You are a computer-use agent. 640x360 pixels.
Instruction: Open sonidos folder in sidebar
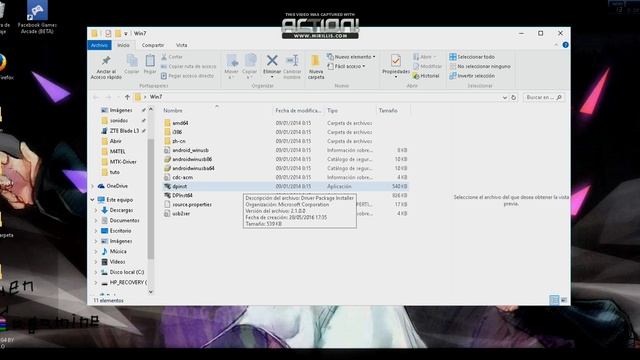pyautogui.click(x=119, y=120)
